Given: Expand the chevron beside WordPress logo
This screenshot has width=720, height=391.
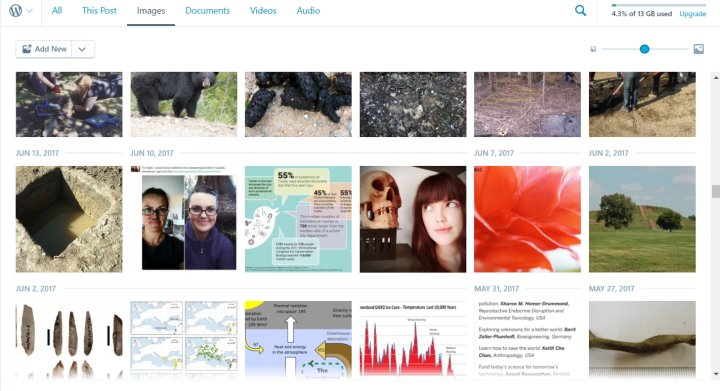Looking at the screenshot, I should [29, 11].
